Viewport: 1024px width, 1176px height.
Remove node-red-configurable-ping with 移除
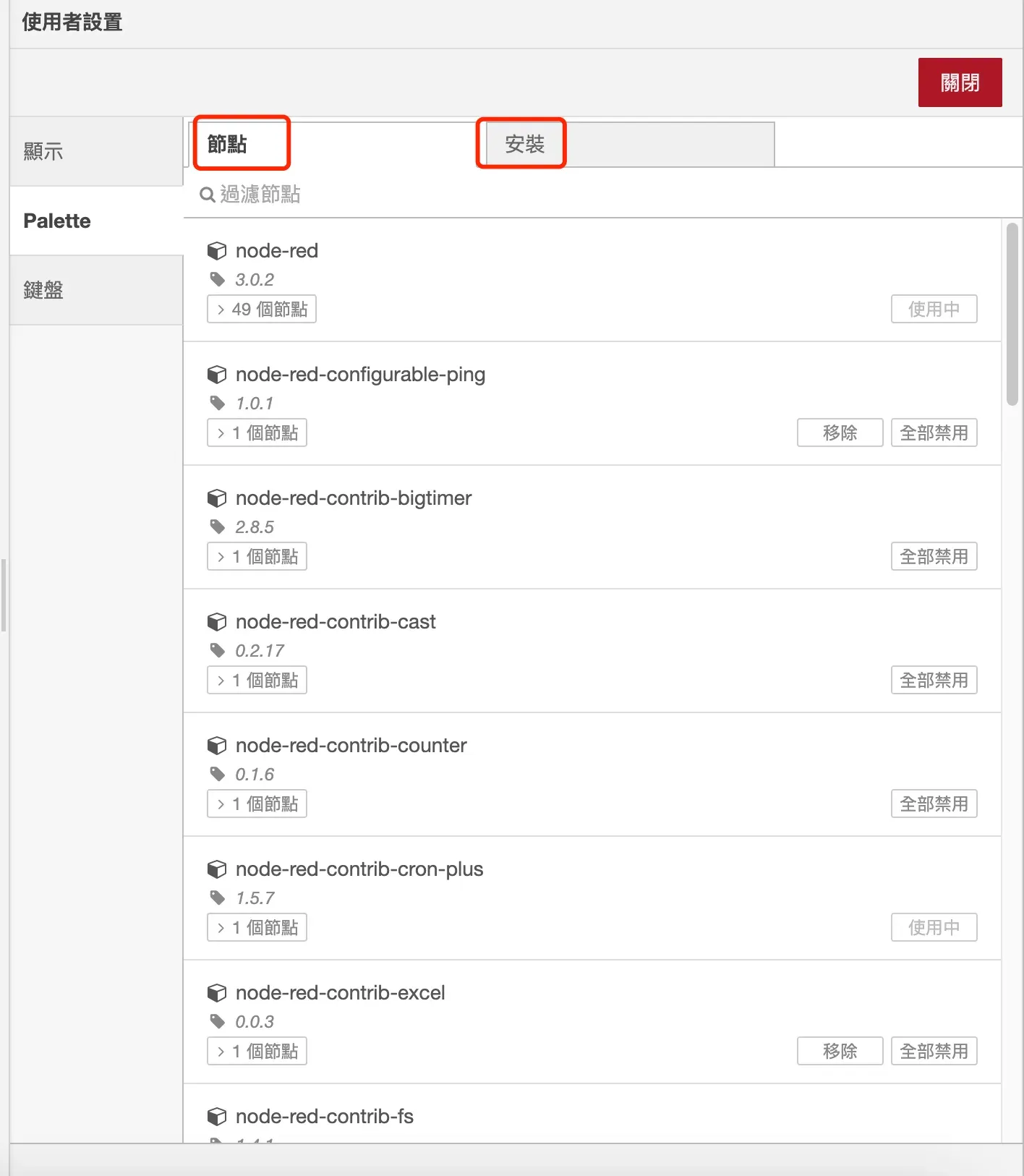coord(840,433)
